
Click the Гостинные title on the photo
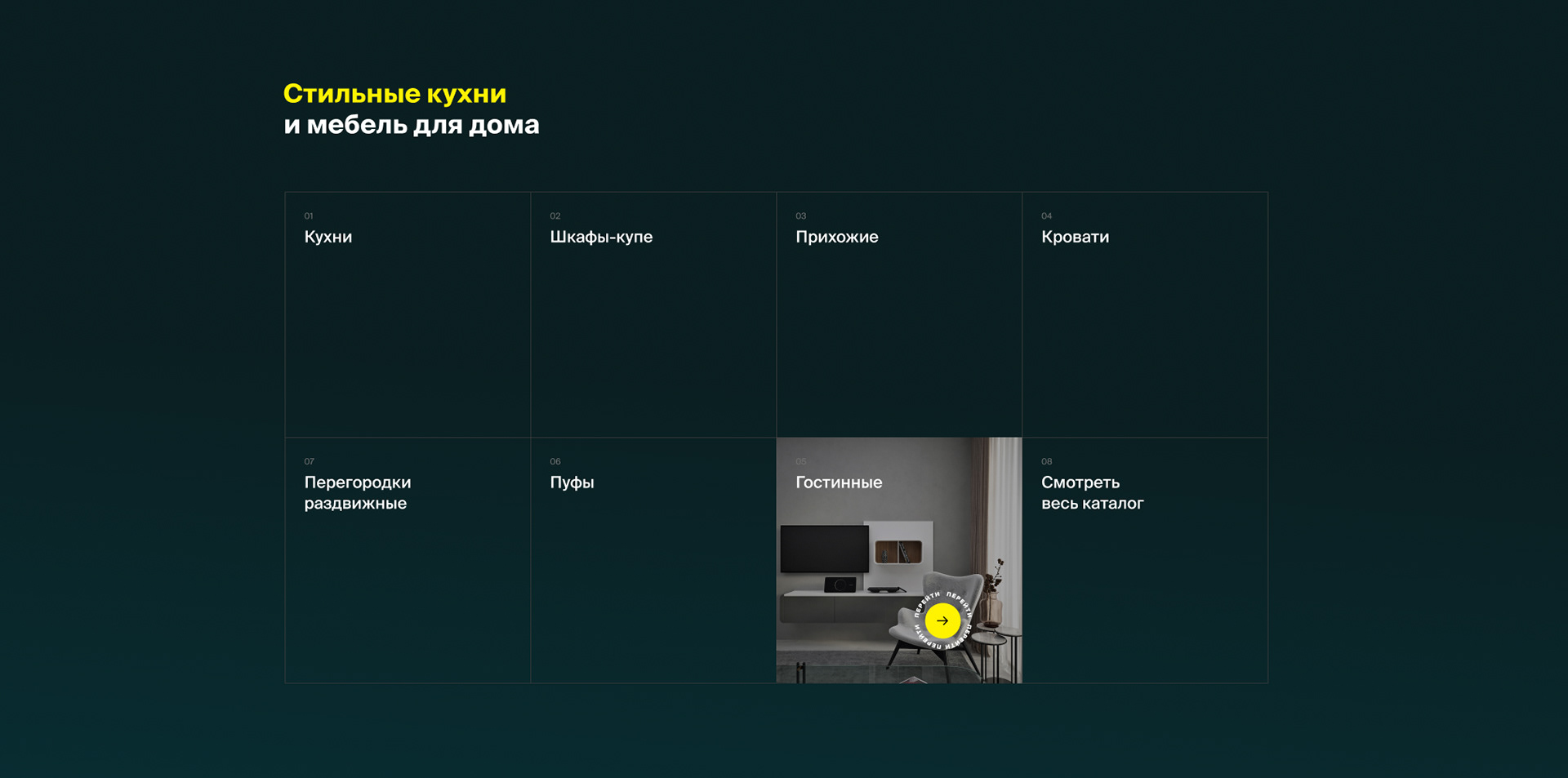839,482
